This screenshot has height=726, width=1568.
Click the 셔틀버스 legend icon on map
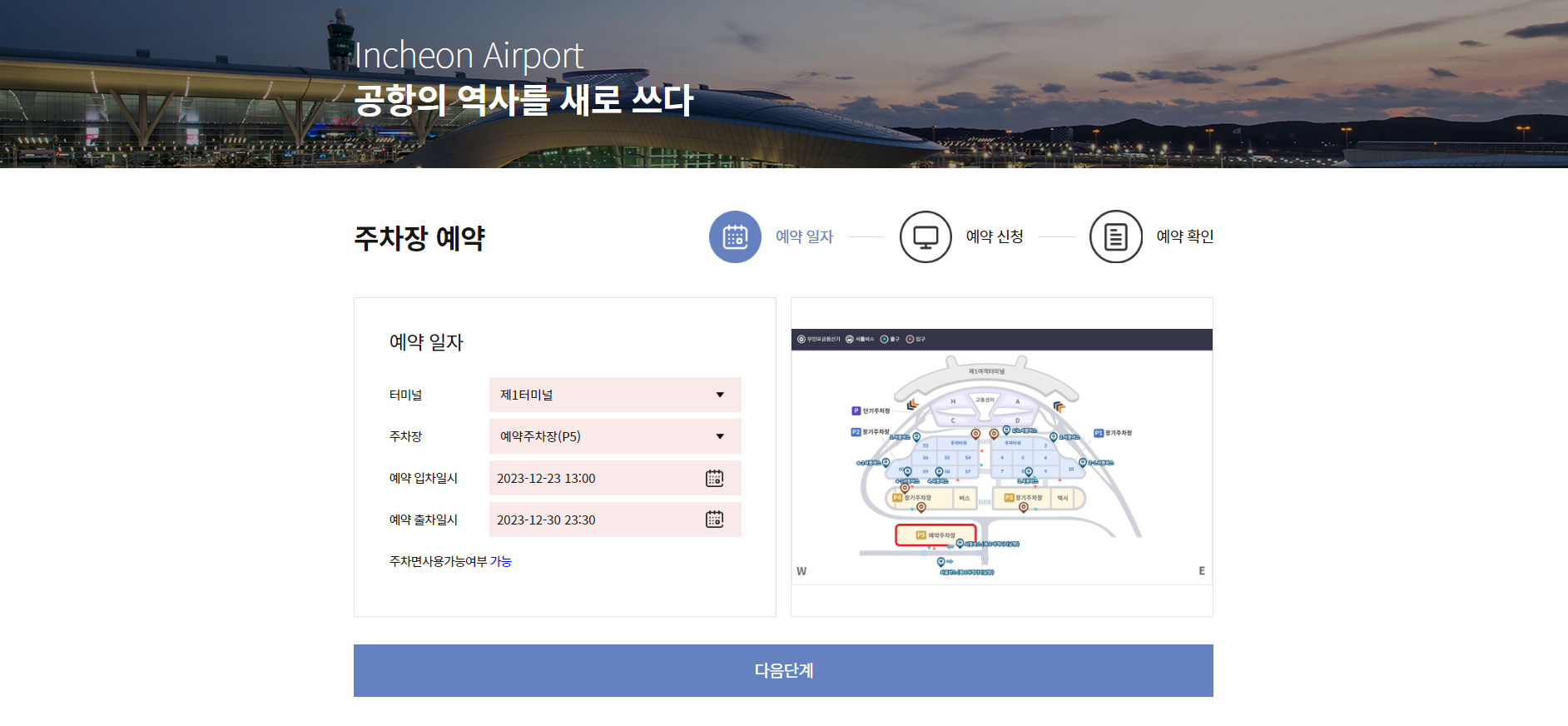850,339
